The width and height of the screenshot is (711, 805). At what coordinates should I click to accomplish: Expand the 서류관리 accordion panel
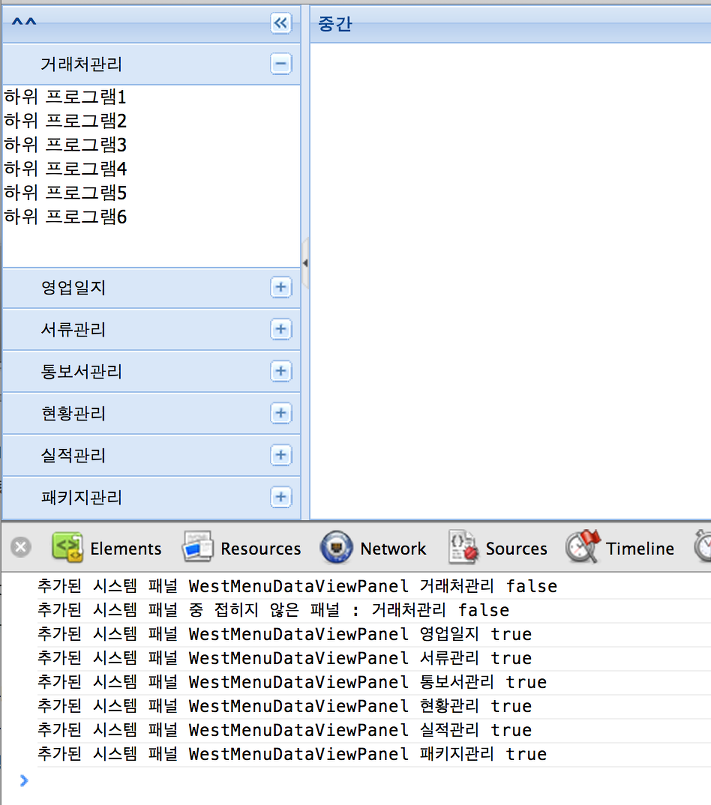[x=281, y=329]
